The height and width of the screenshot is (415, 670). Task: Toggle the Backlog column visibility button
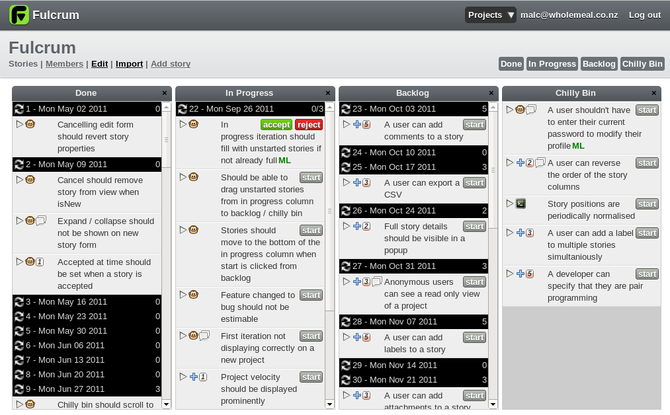[599, 64]
